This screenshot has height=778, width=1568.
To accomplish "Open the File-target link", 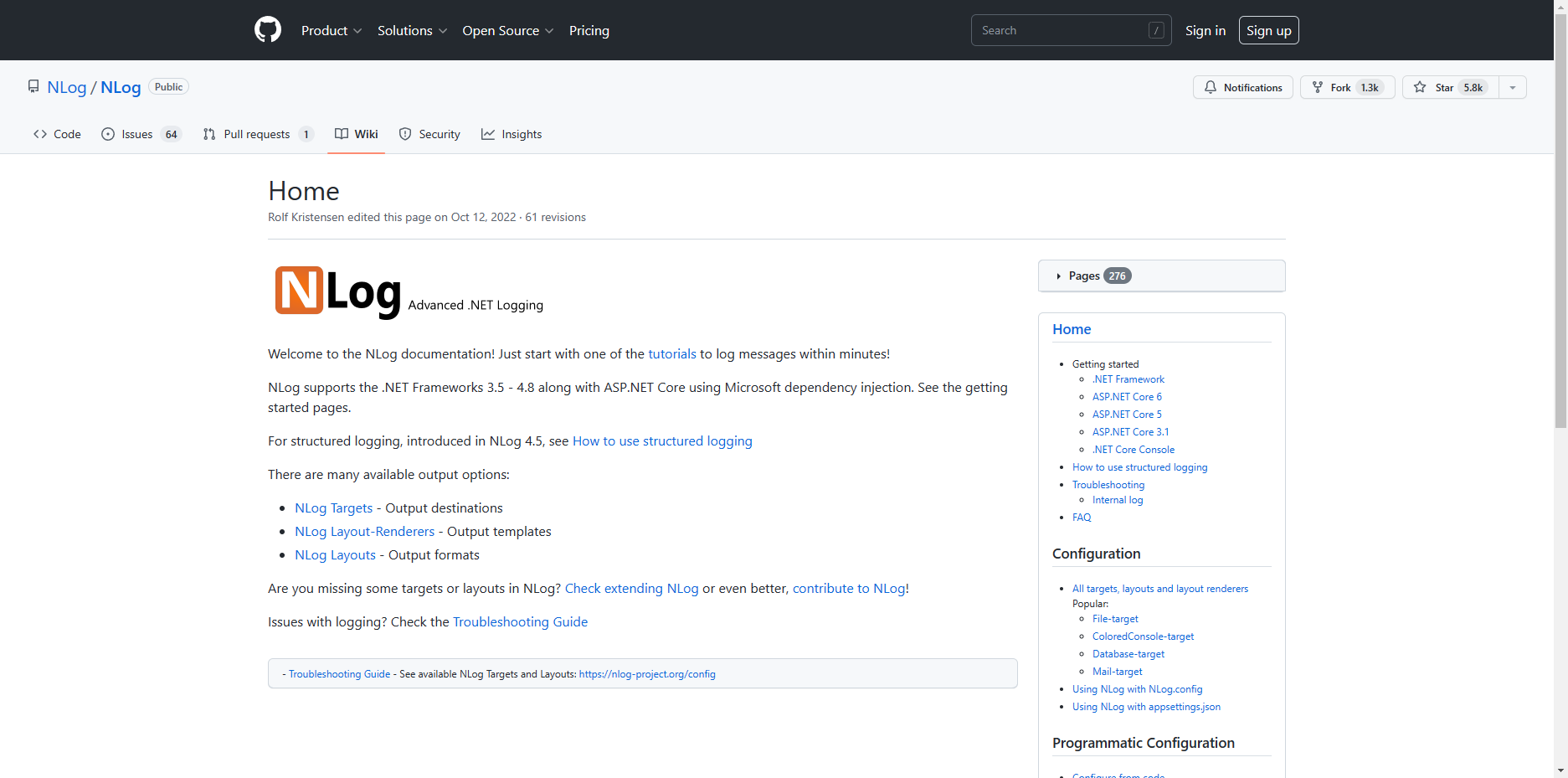I will pos(1115,619).
